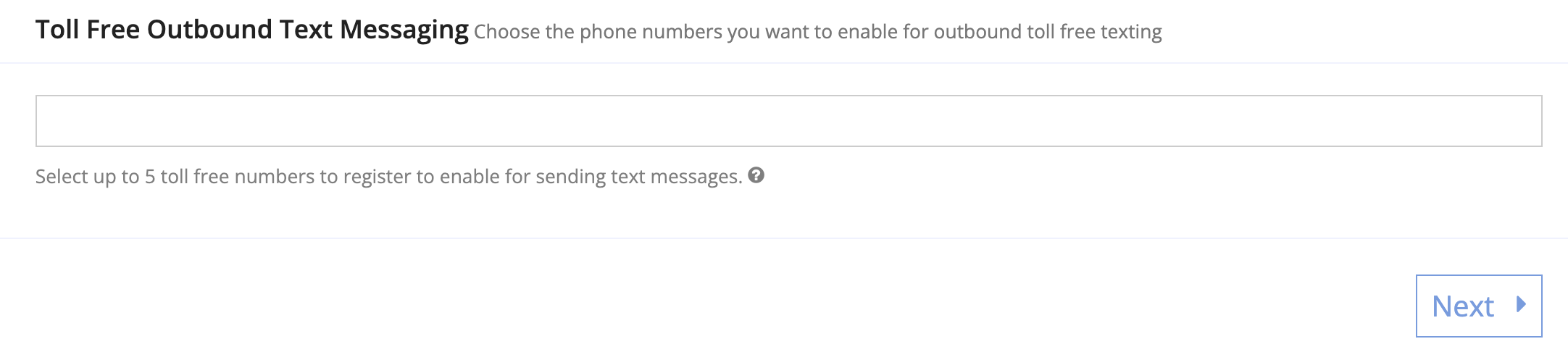Open help beside 'sending text messages' text
Image resolution: width=1568 pixels, height=352 pixels.
pos(756,175)
